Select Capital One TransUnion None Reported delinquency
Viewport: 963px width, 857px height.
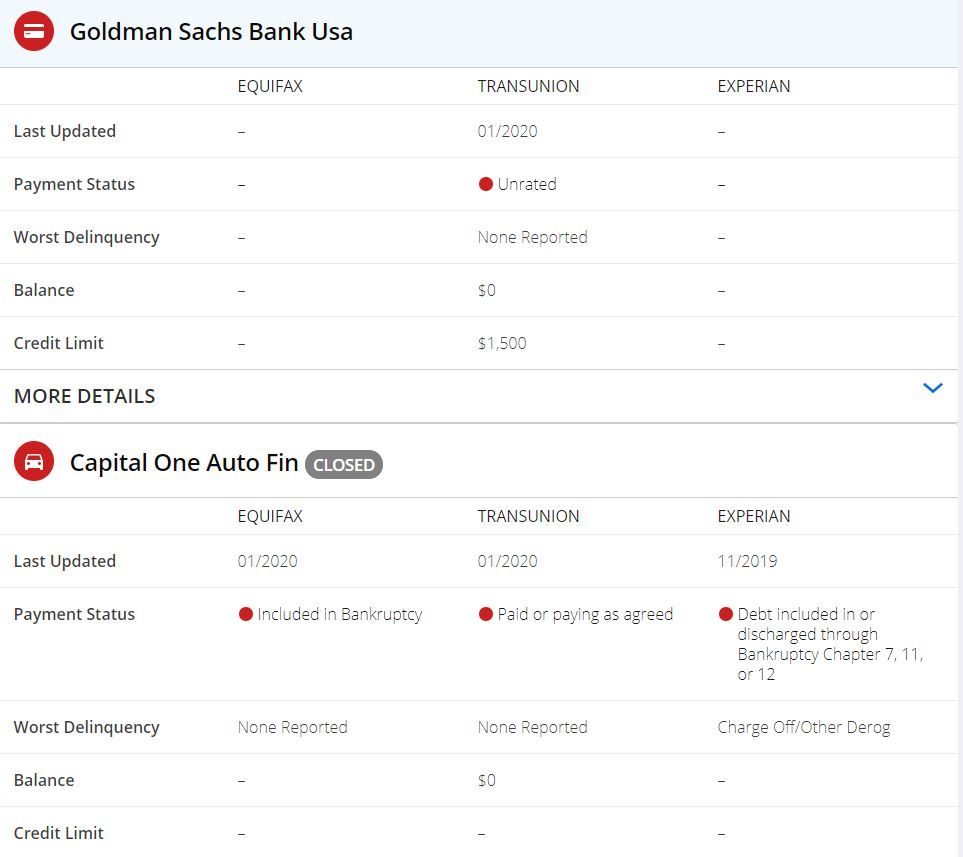tap(532, 727)
